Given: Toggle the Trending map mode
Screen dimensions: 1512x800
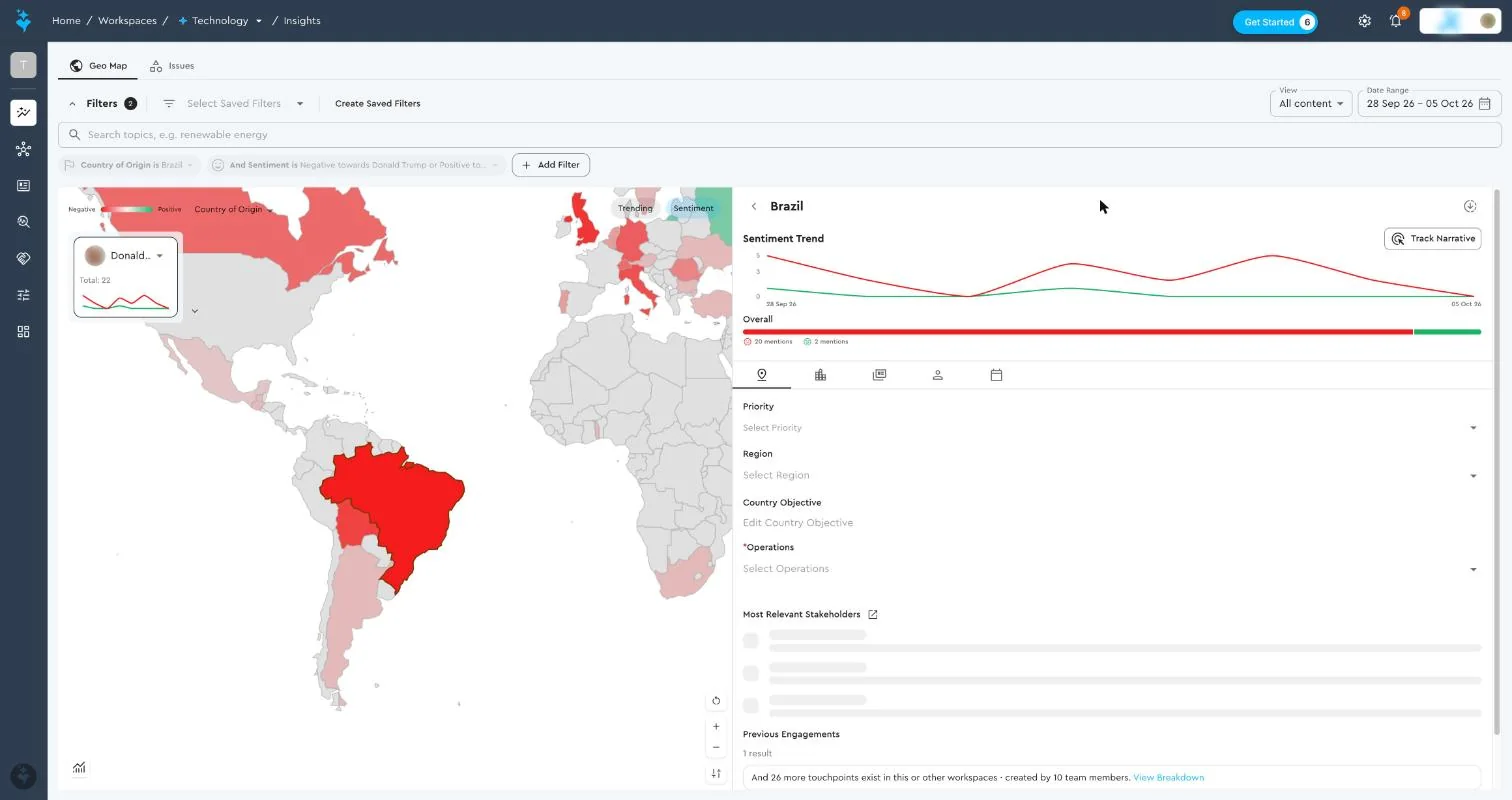Looking at the screenshot, I should (x=635, y=208).
